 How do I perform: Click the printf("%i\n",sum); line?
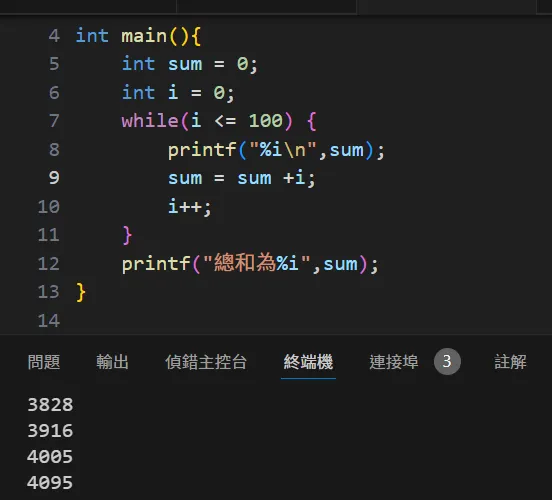(276, 150)
